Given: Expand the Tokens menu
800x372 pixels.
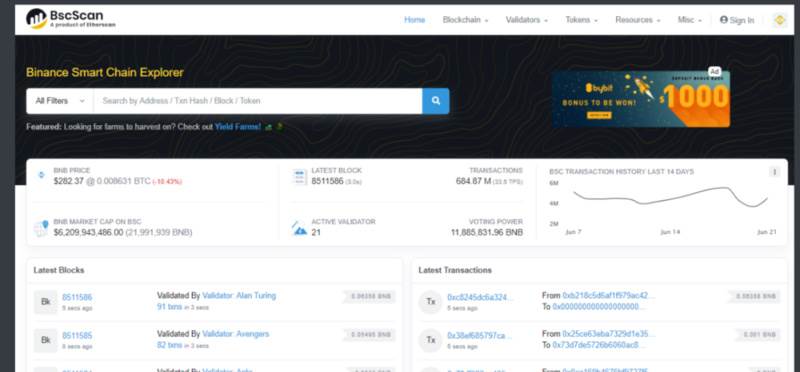Looking at the screenshot, I should click(582, 20).
